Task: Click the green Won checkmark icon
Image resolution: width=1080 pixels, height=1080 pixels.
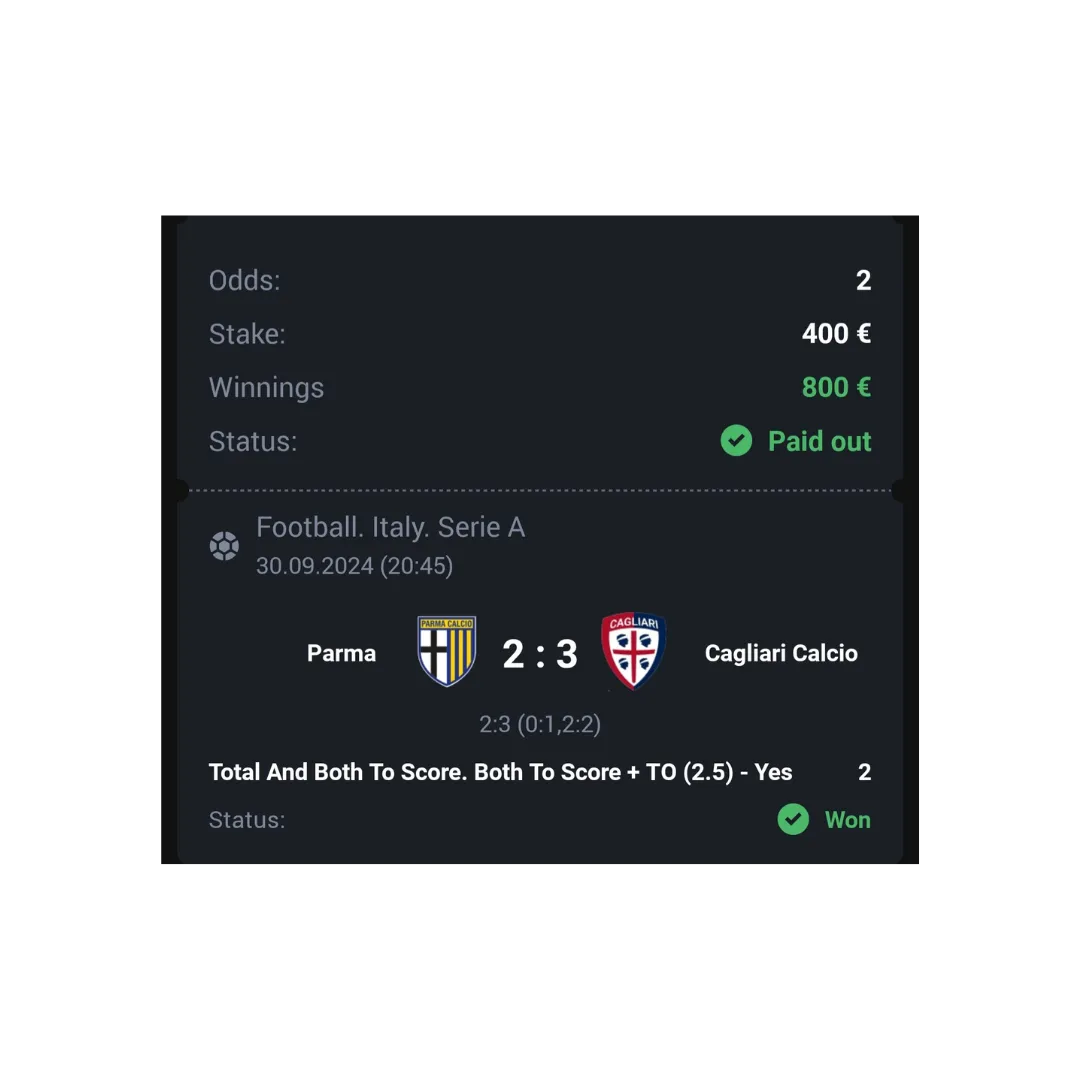Action: coord(793,820)
